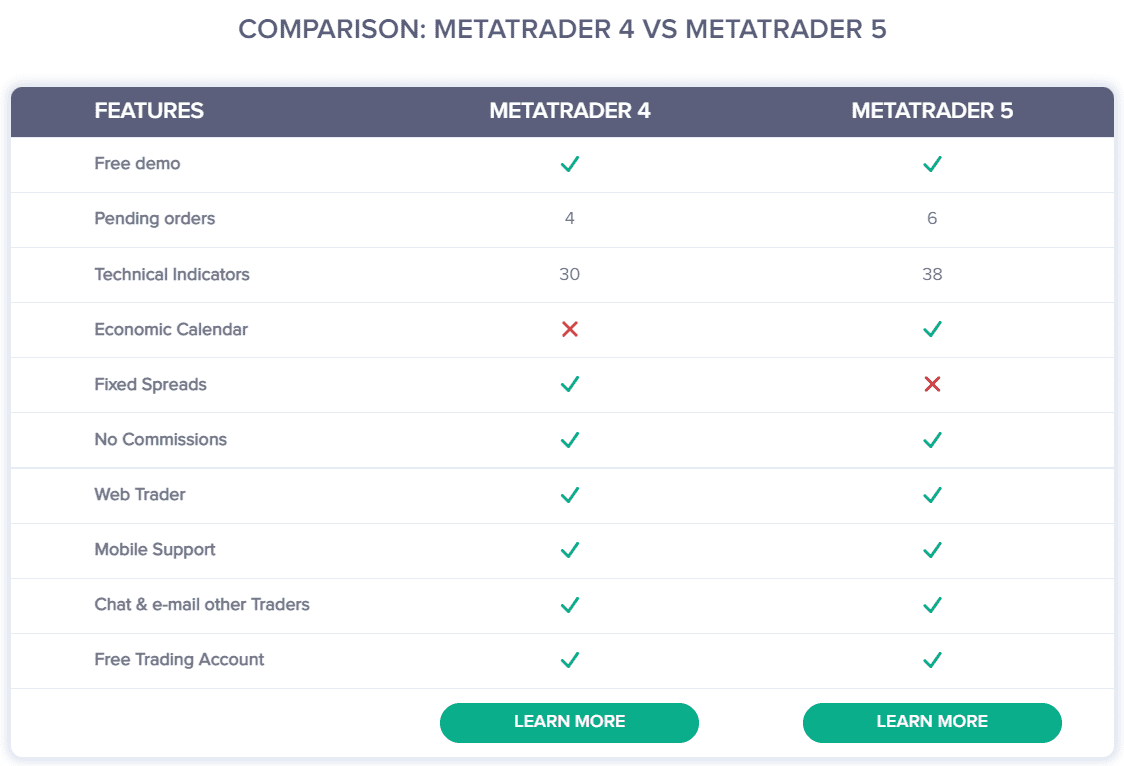Click Learn More under MetaTrader 4

[x=569, y=722]
